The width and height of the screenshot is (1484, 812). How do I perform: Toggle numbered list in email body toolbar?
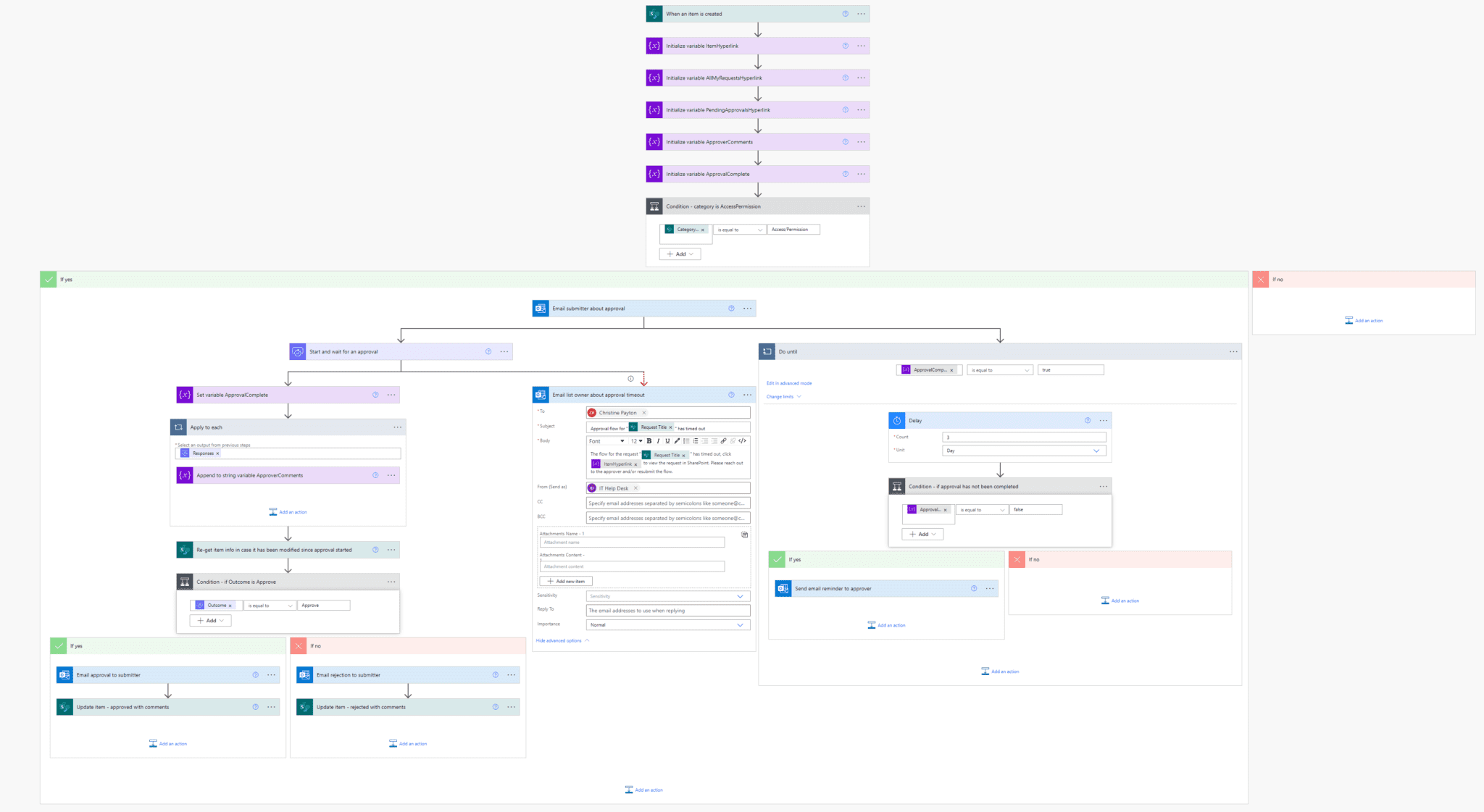pyautogui.click(x=696, y=441)
